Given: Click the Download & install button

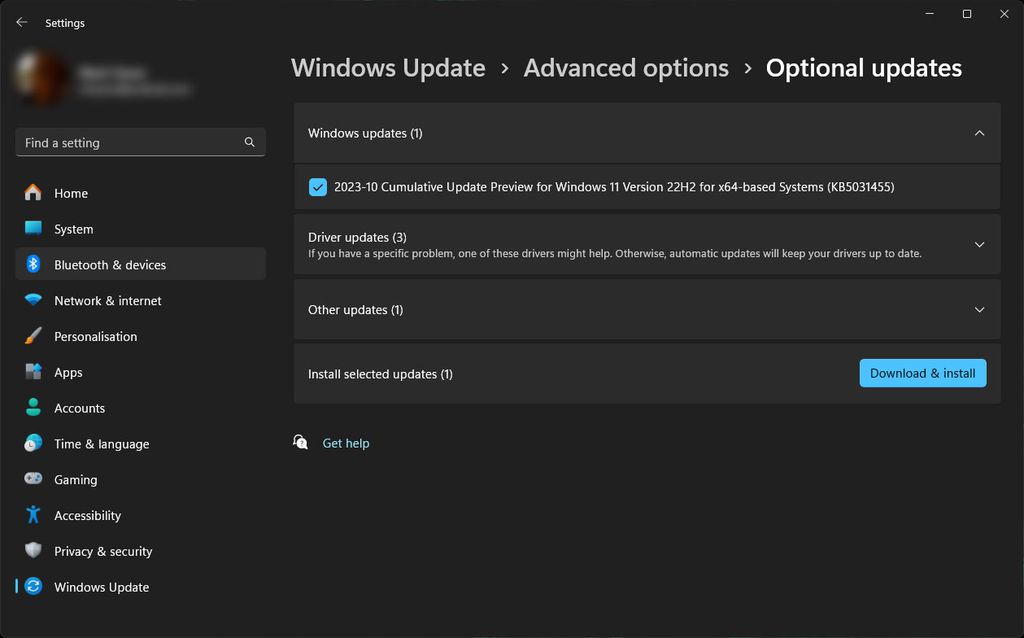Looking at the screenshot, I should coord(922,372).
